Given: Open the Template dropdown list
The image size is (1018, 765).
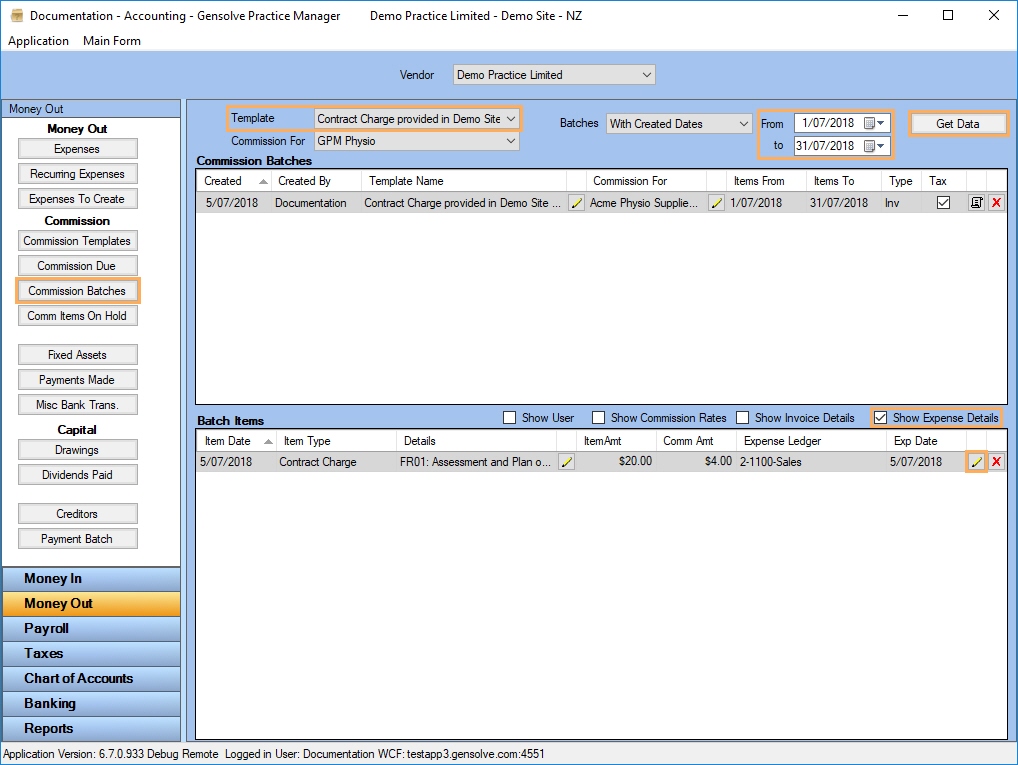Looking at the screenshot, I should click(x=511, y=119).
